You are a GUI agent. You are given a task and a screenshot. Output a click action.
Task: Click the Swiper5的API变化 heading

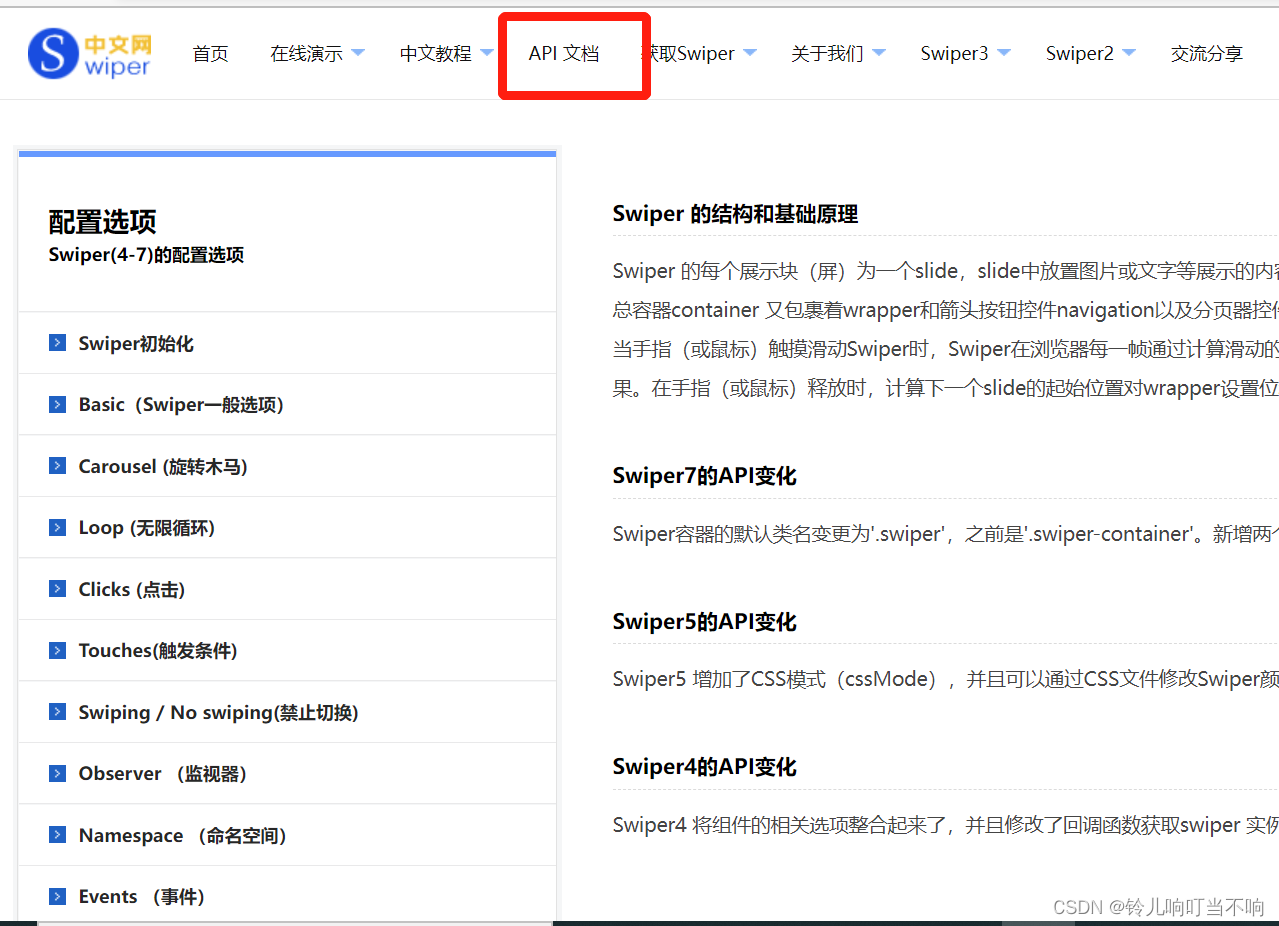click(704, 622)
